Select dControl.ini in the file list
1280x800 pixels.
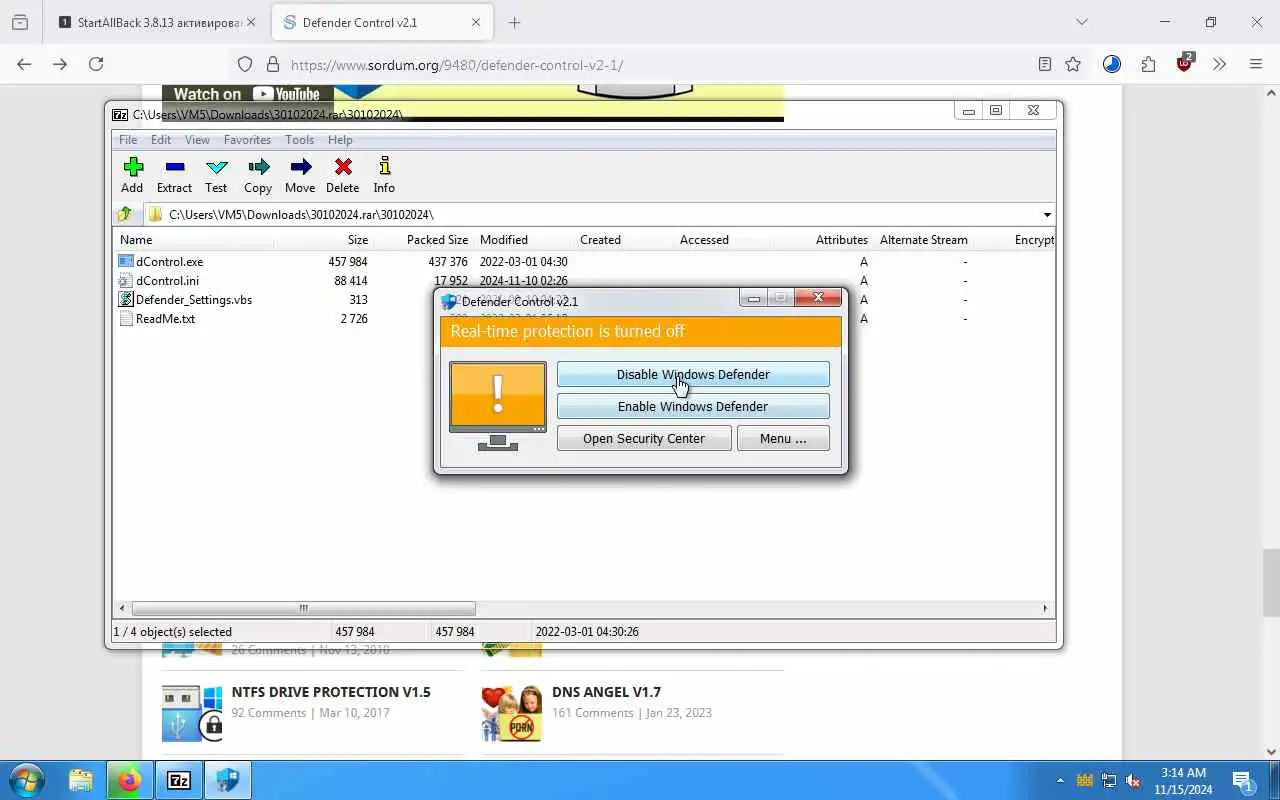167,280
